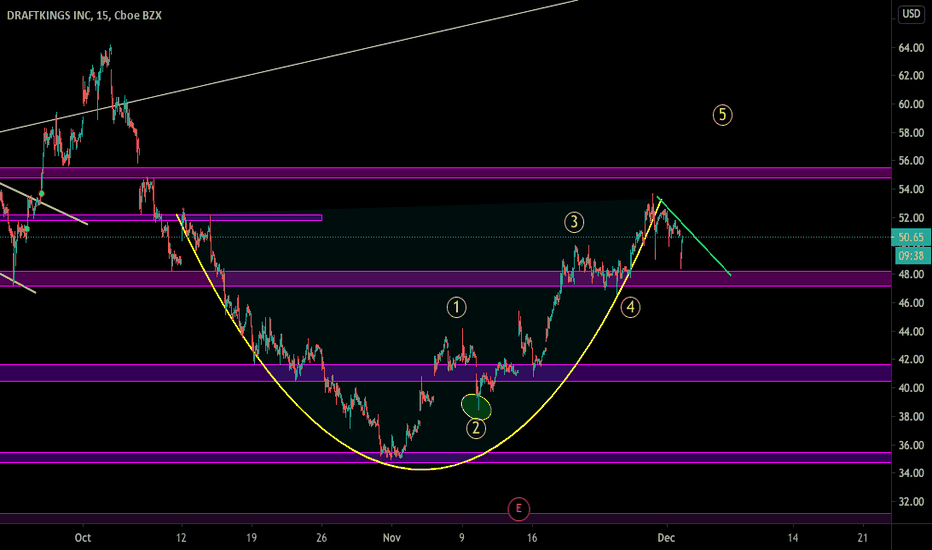Click the Oct date label
Viewport: 932px width, 550px height.
click(x=83, y=538)
